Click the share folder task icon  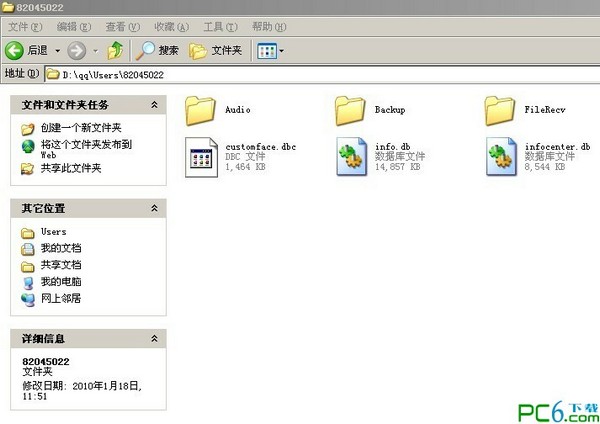[28, 169]
